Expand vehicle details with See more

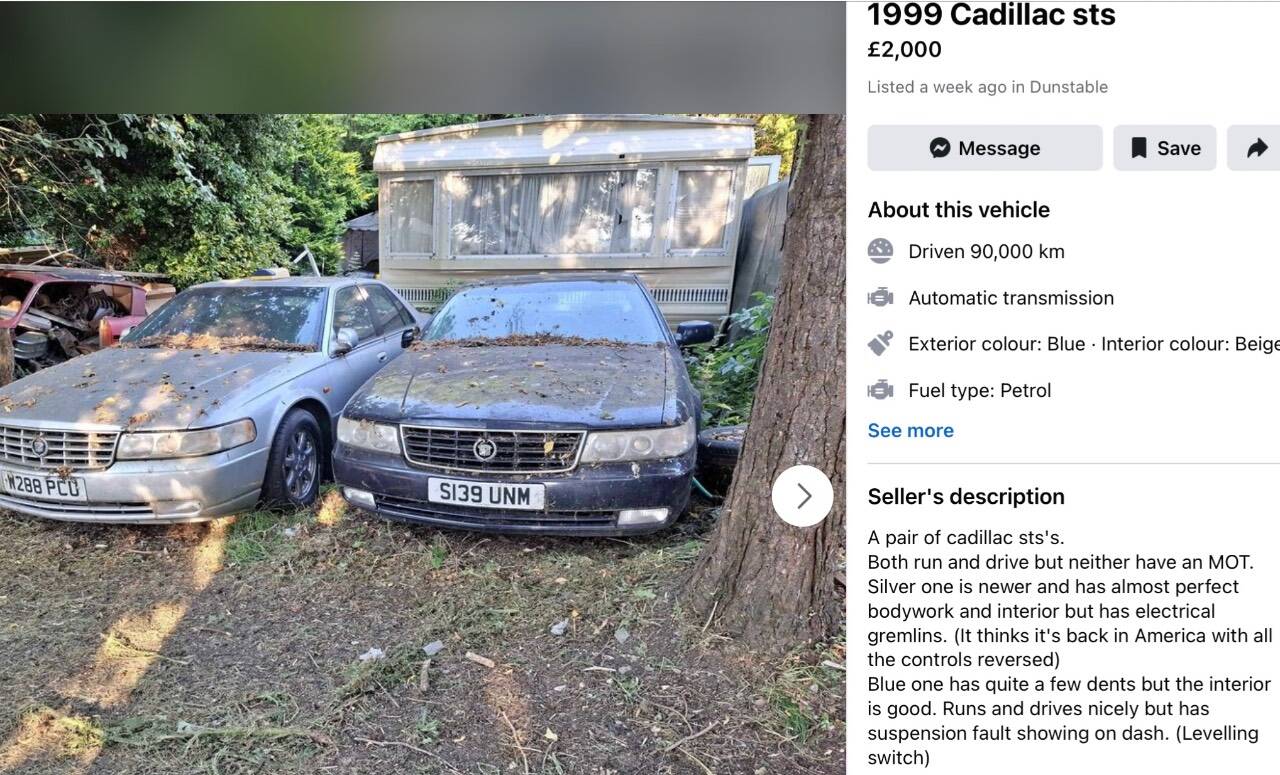(911, 431)
